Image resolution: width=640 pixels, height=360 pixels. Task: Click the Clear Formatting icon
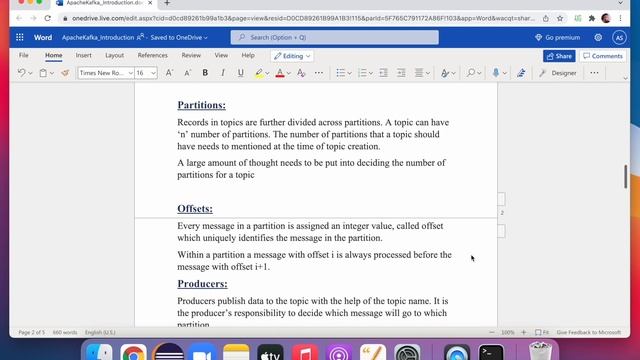tap(301, 73)
